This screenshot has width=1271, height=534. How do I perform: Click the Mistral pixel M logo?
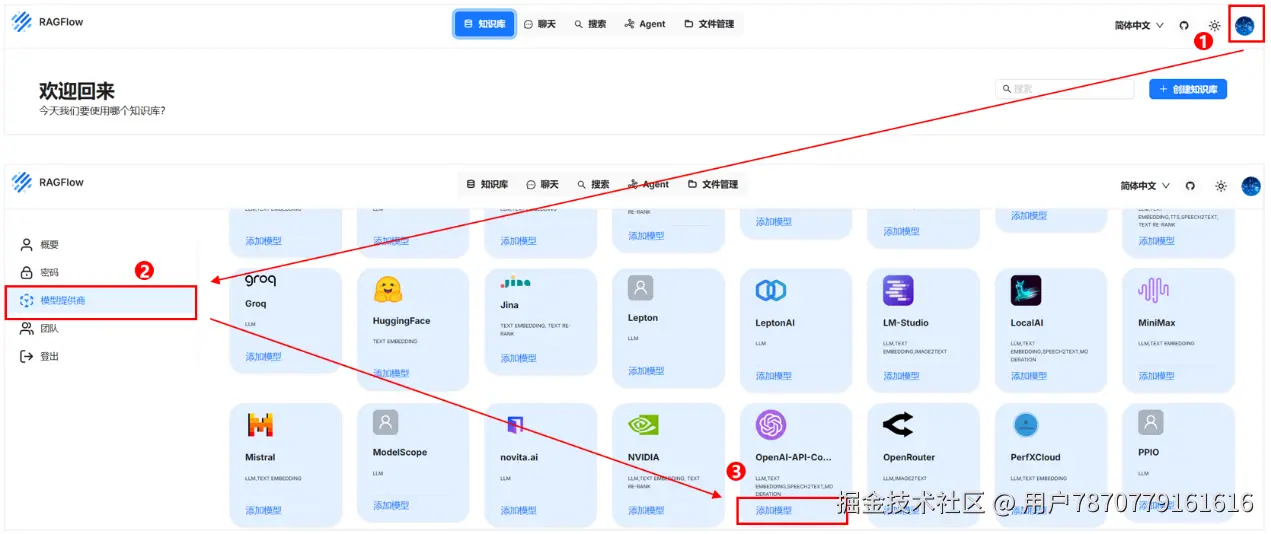point(260,425)
